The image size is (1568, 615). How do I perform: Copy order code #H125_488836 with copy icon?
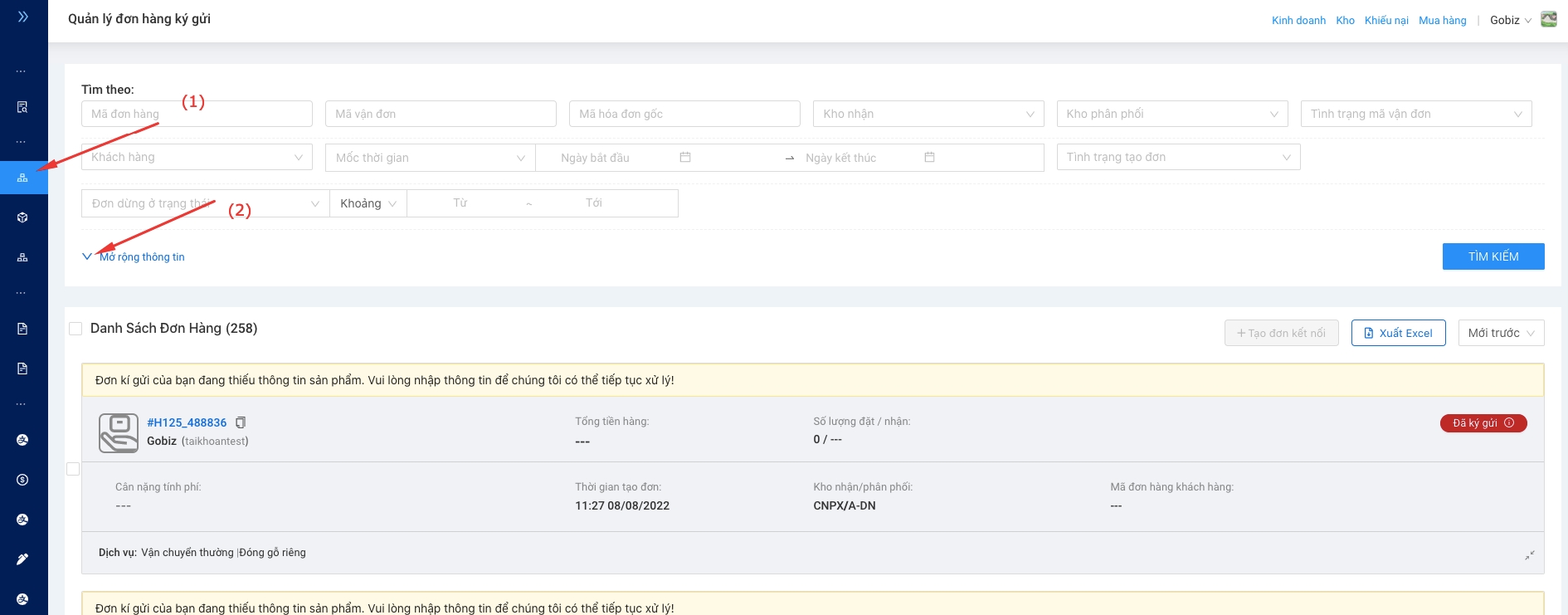[x=241, y=422]
